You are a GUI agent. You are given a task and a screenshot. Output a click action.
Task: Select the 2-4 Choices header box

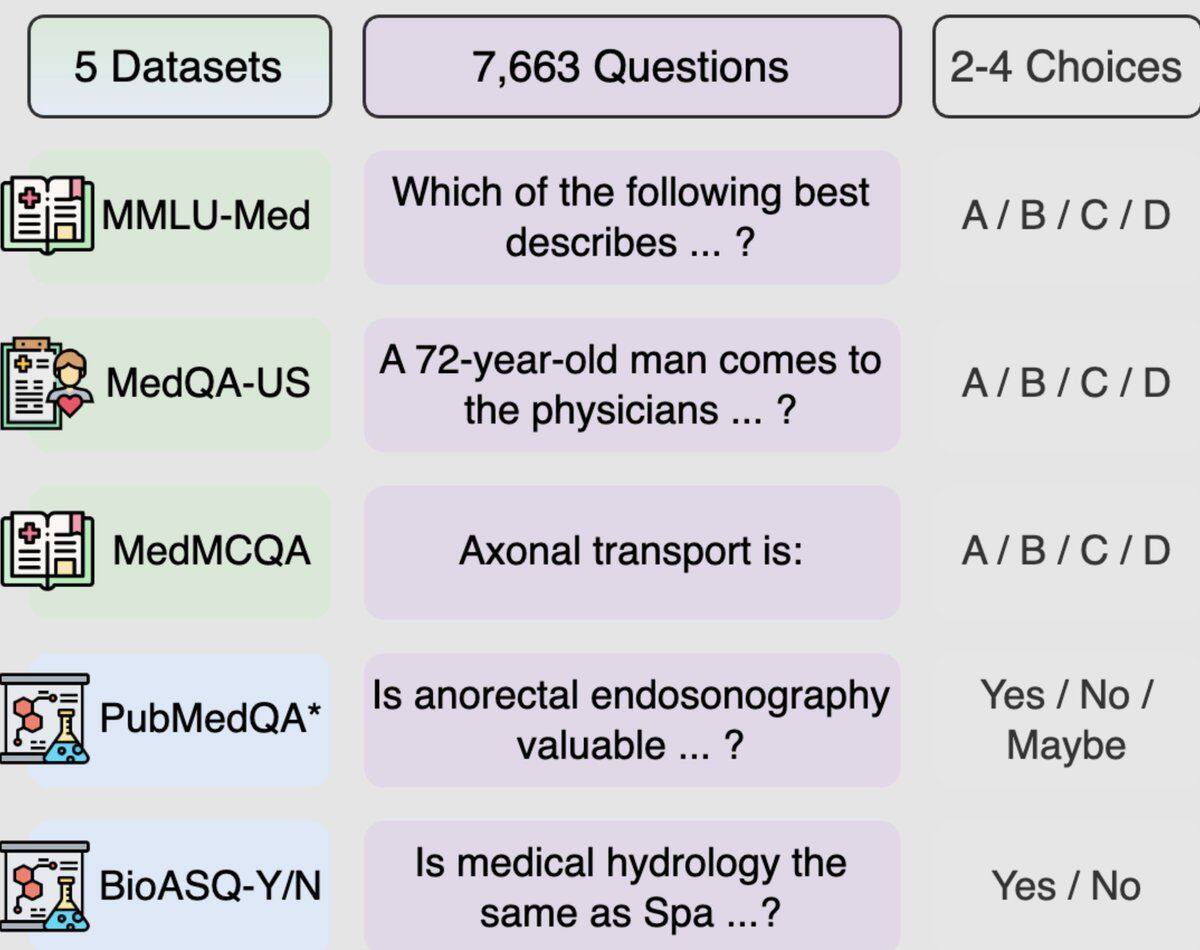[x=1067, y=67]
